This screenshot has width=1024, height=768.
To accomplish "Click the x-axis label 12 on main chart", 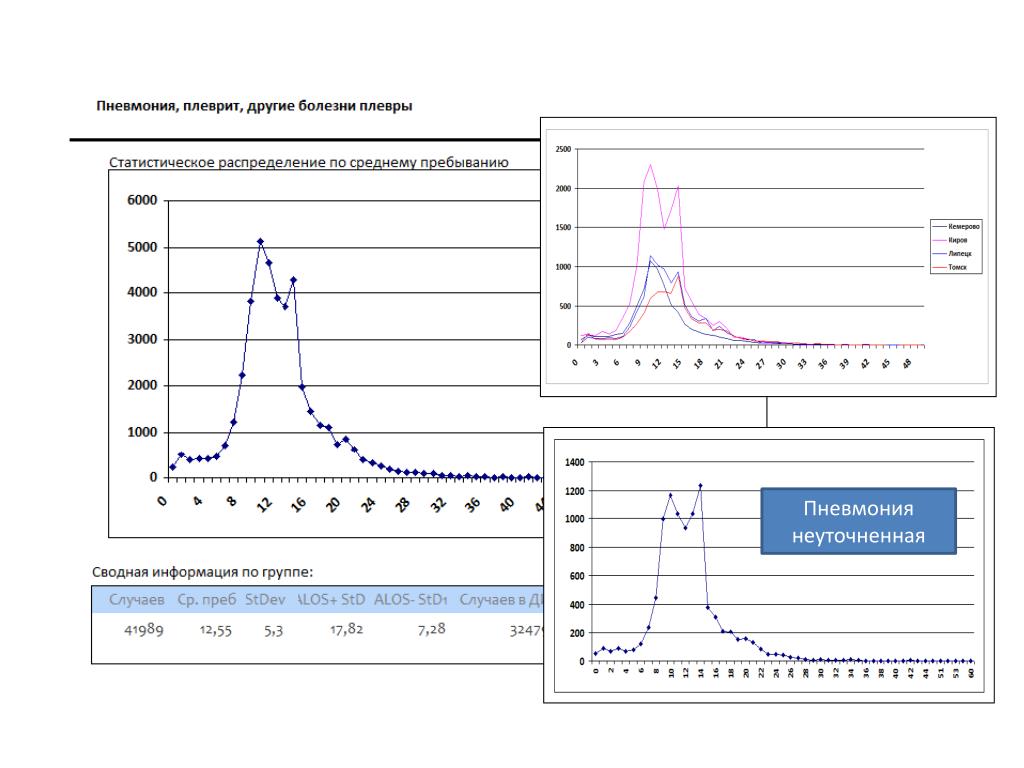I will [x=264, y=505].
